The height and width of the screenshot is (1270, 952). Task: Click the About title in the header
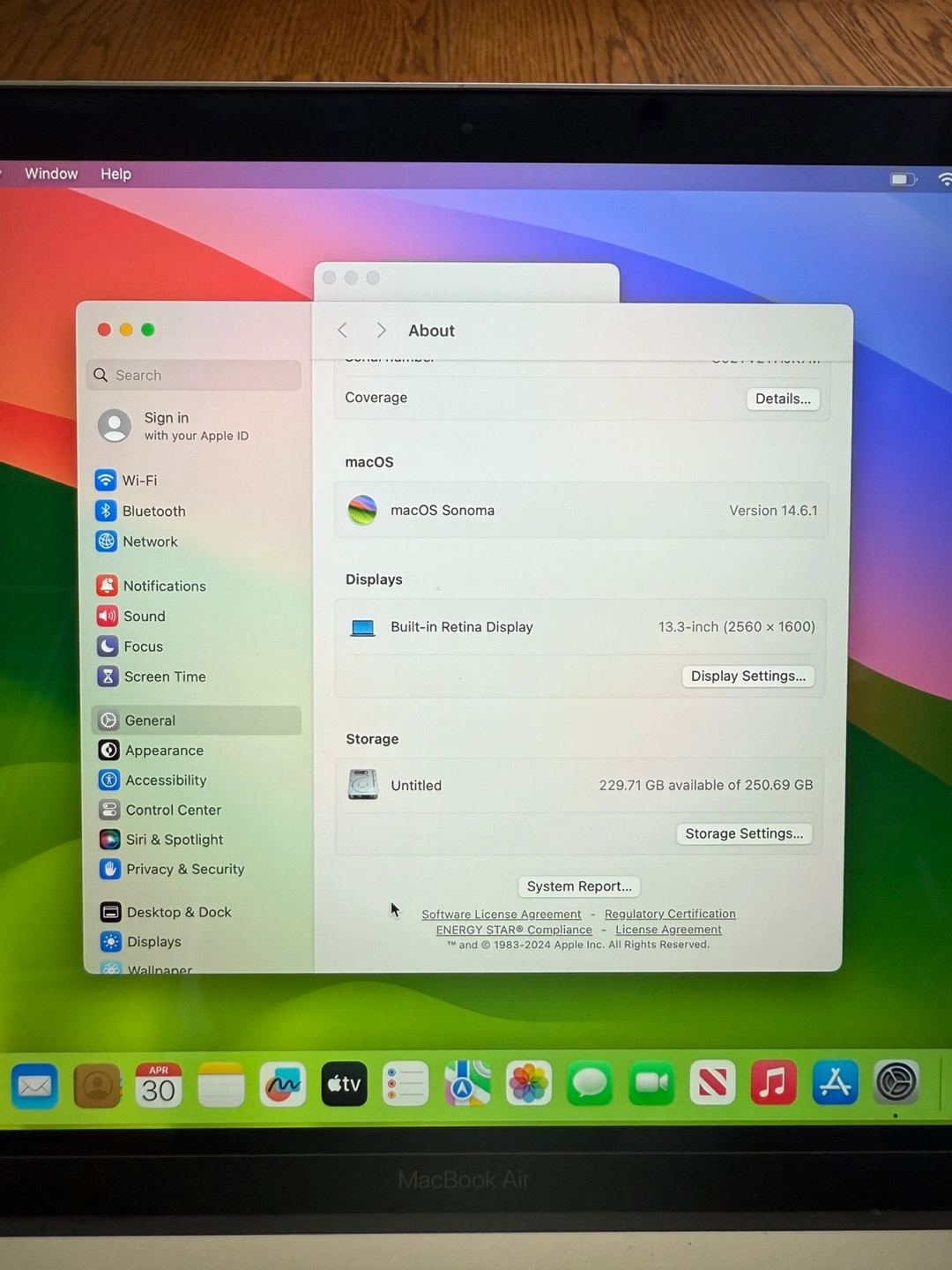point(431,331)
